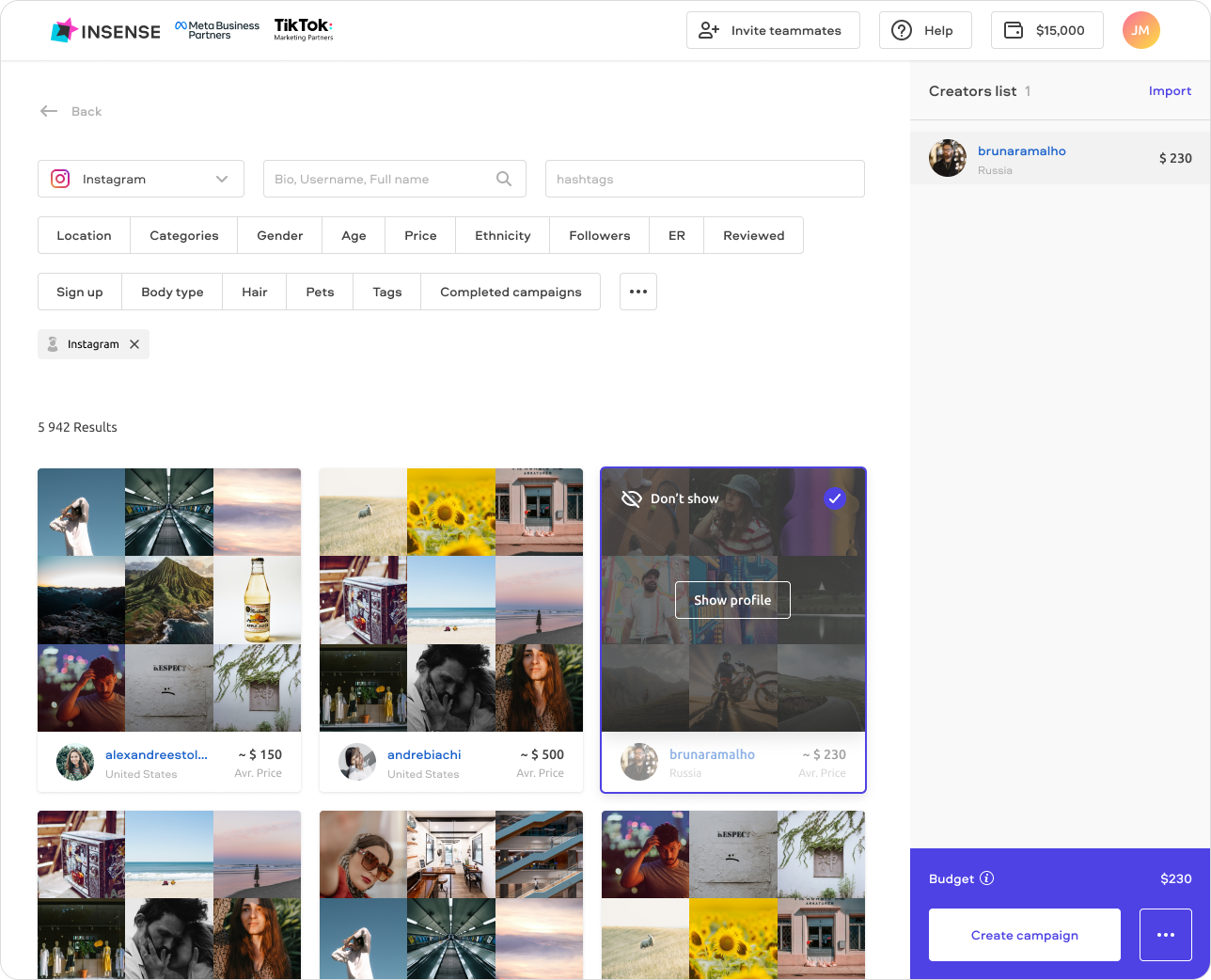The image size is (1211, 980).
Task: Open brunaramalho link in results card
Action: coord(712,754)
